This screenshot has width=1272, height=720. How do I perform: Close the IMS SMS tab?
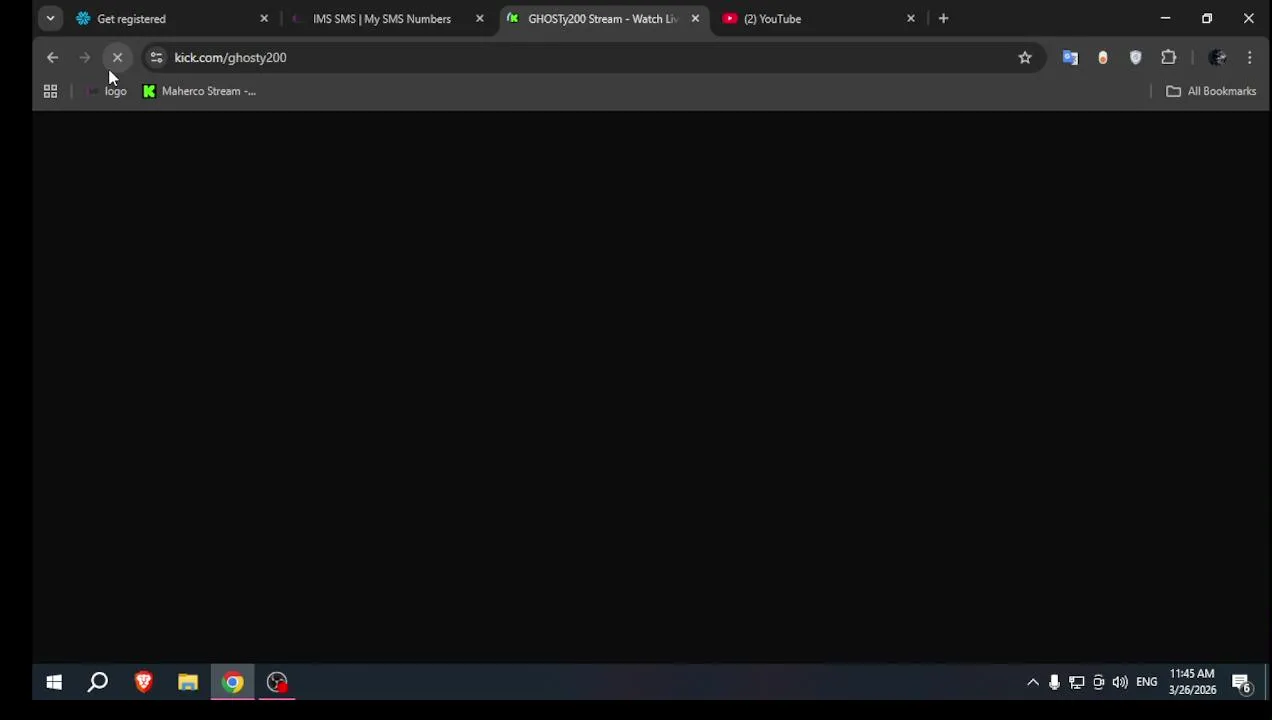click(x=479, y=18)
